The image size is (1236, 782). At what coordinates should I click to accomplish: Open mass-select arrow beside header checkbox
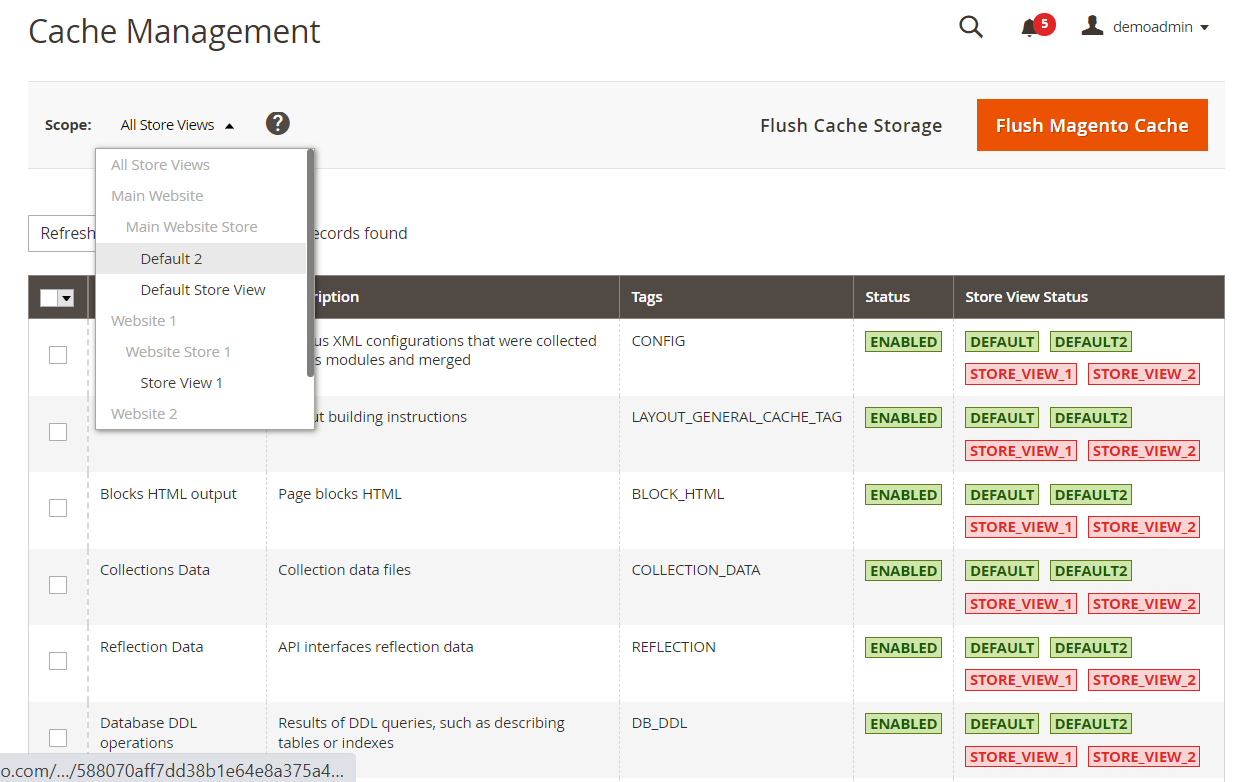point(67,297)
